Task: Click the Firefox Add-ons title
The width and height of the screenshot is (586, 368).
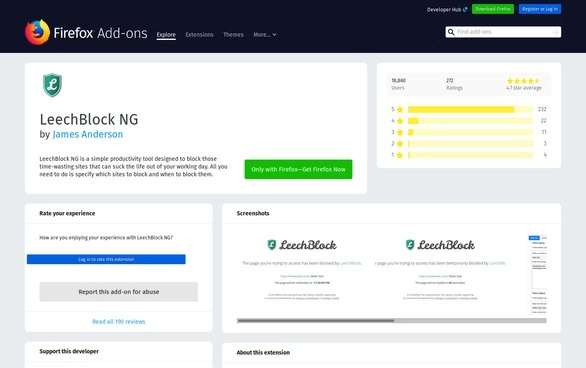Action: point(100,33)
